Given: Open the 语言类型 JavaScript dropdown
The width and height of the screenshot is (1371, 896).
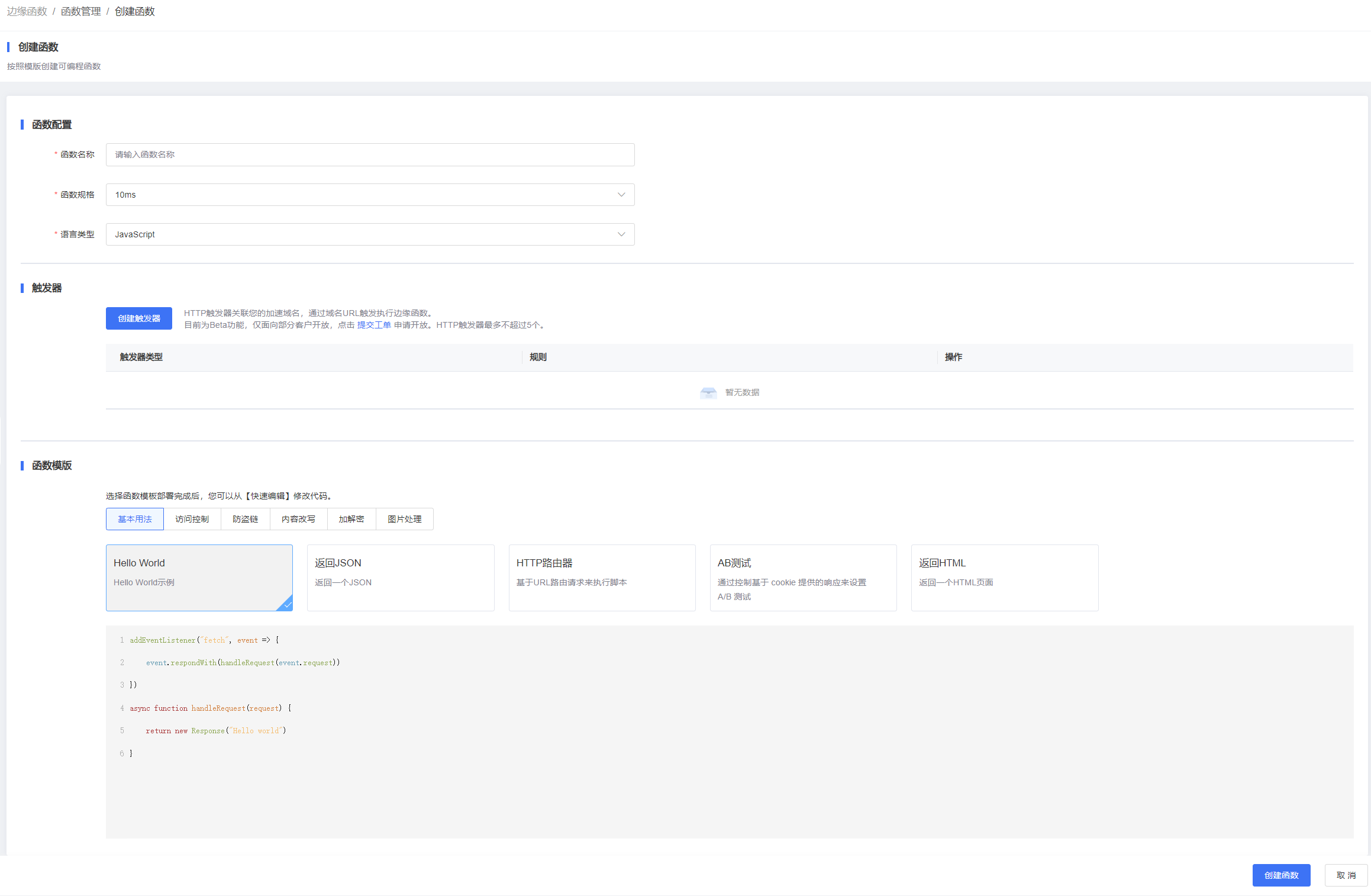Looking at the screenshot, I should click(370, 234).
